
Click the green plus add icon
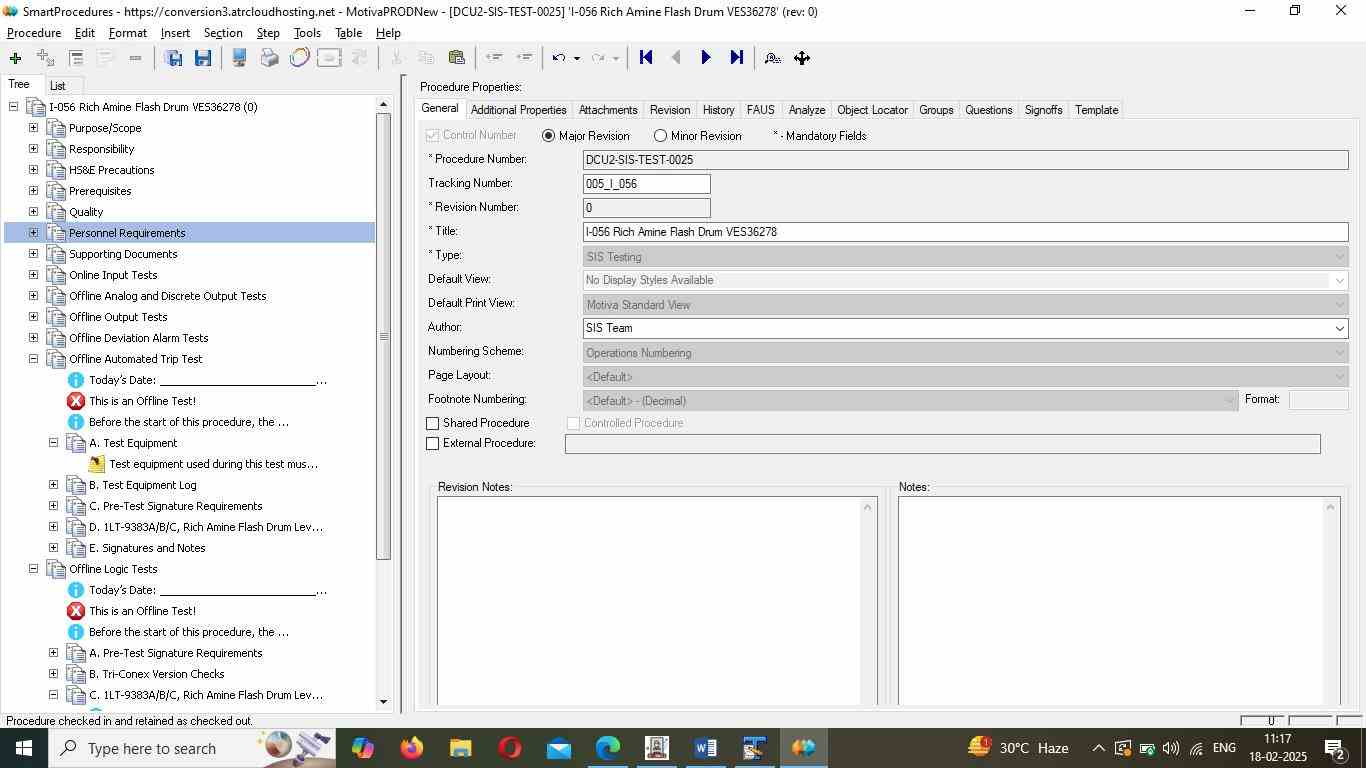(15, 58)
